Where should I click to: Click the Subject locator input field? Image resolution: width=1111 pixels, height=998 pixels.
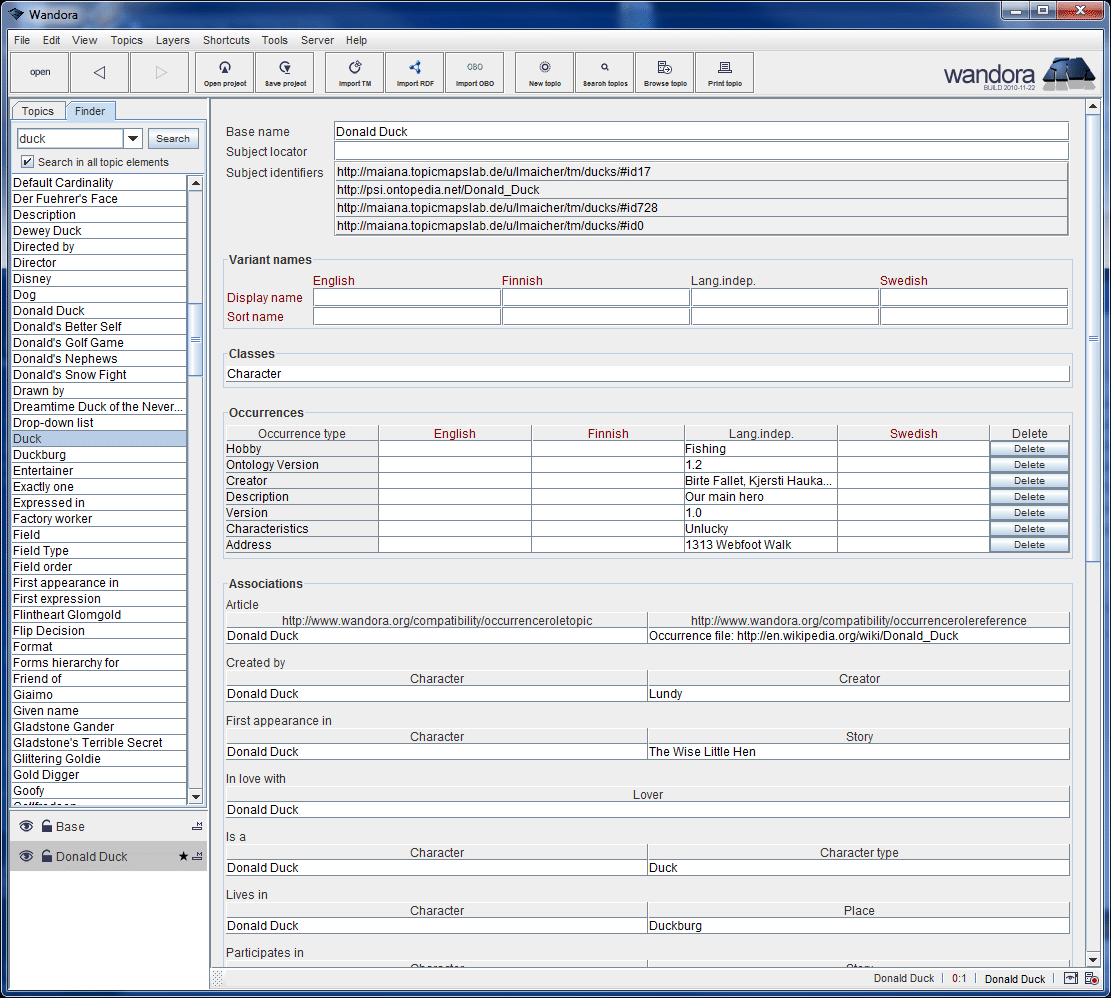click(x=701, y=151)
